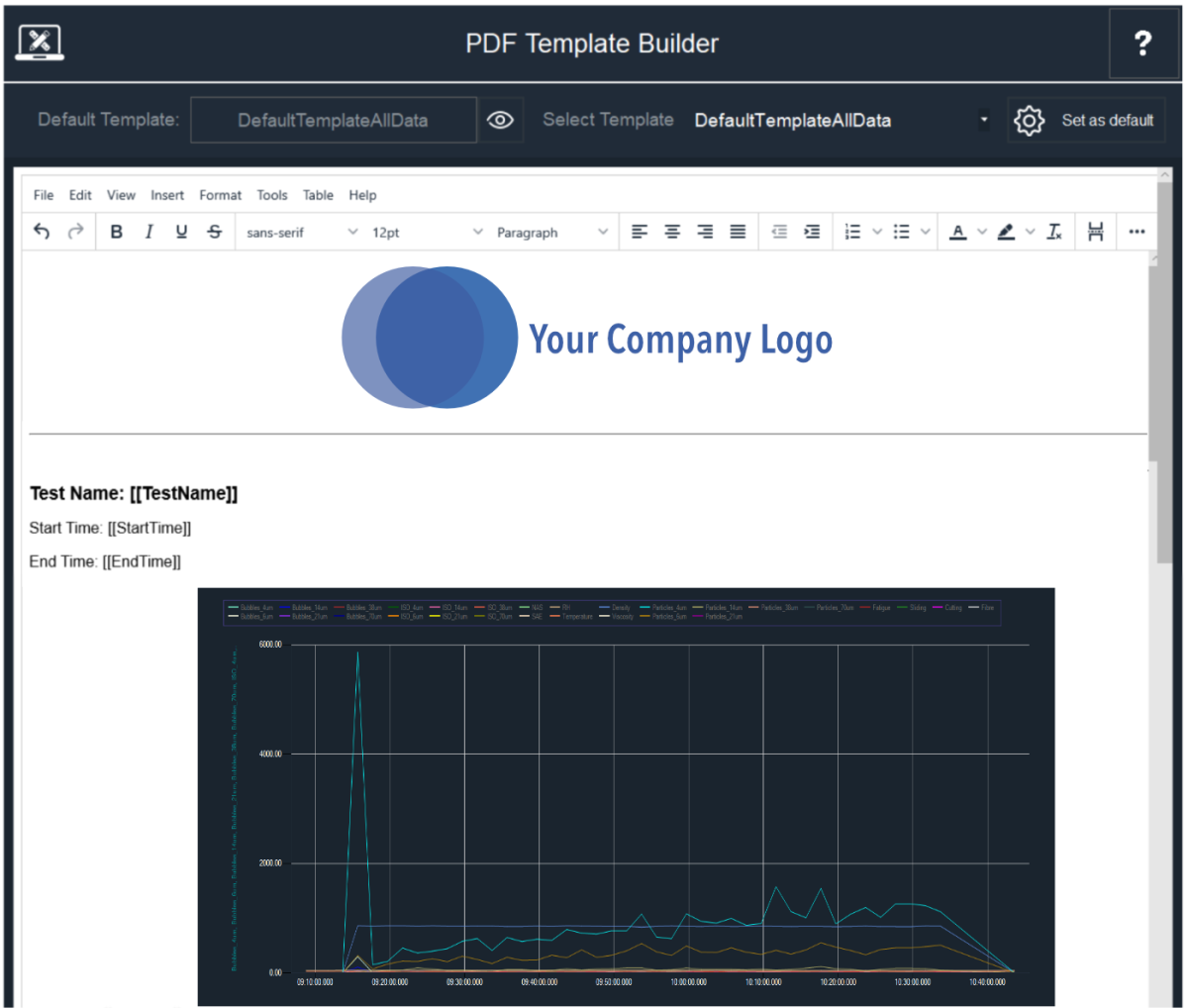Image resolution: width=1188 pixels, height=1008 pixels.
Task: Increase paragraph indent
Action: (x=812, y=232)
